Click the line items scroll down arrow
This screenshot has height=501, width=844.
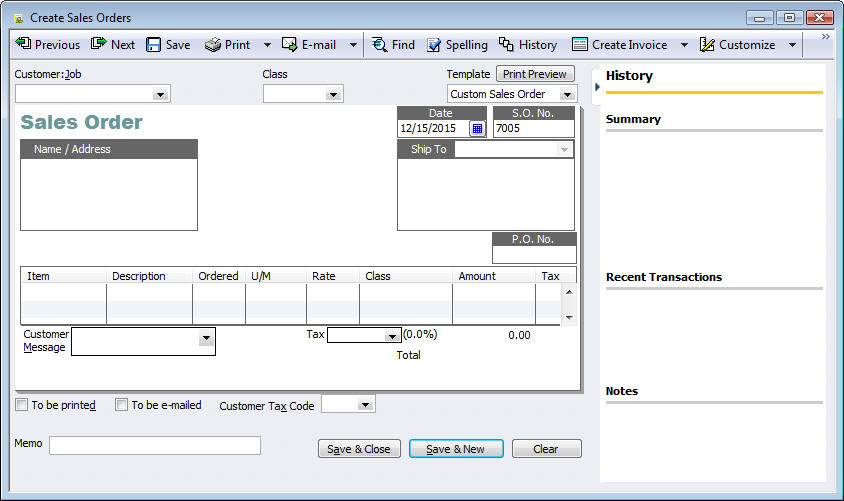click(569, 317)
